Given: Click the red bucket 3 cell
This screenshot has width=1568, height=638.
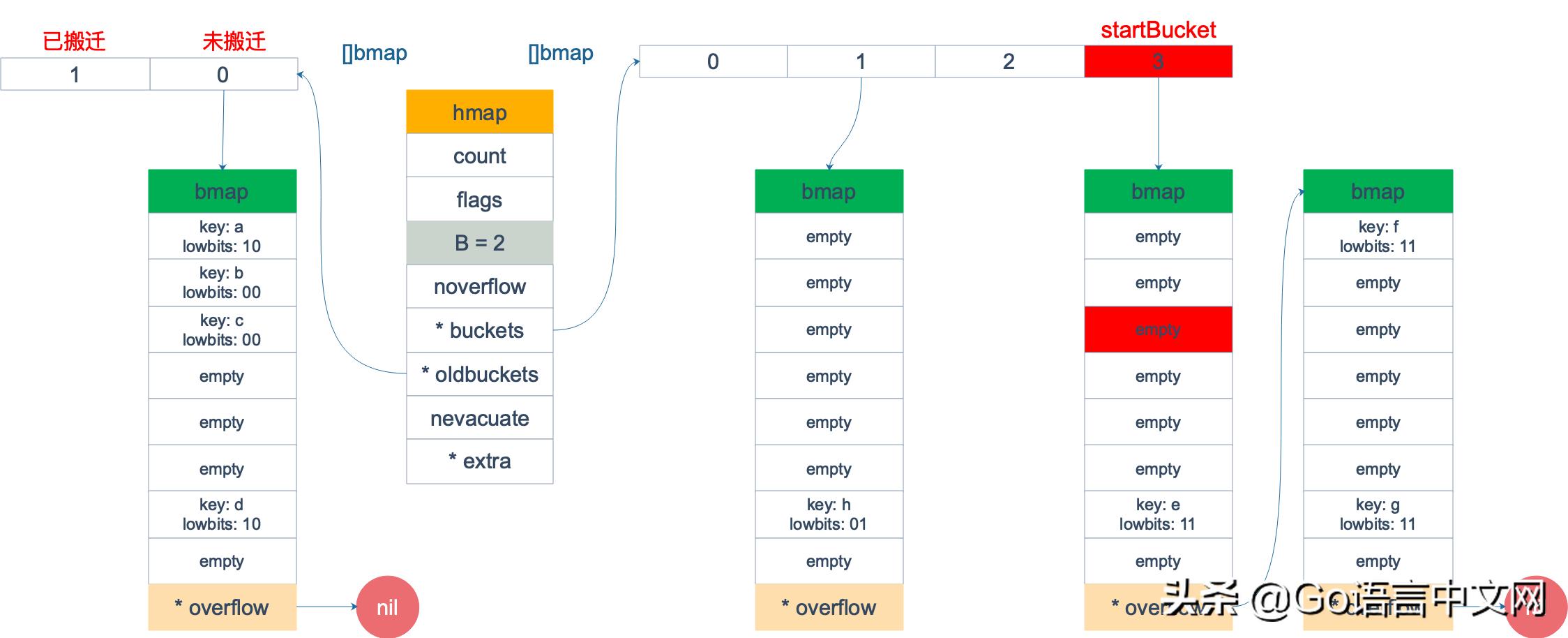Looking at the screenshot, I should point(1158,61).
